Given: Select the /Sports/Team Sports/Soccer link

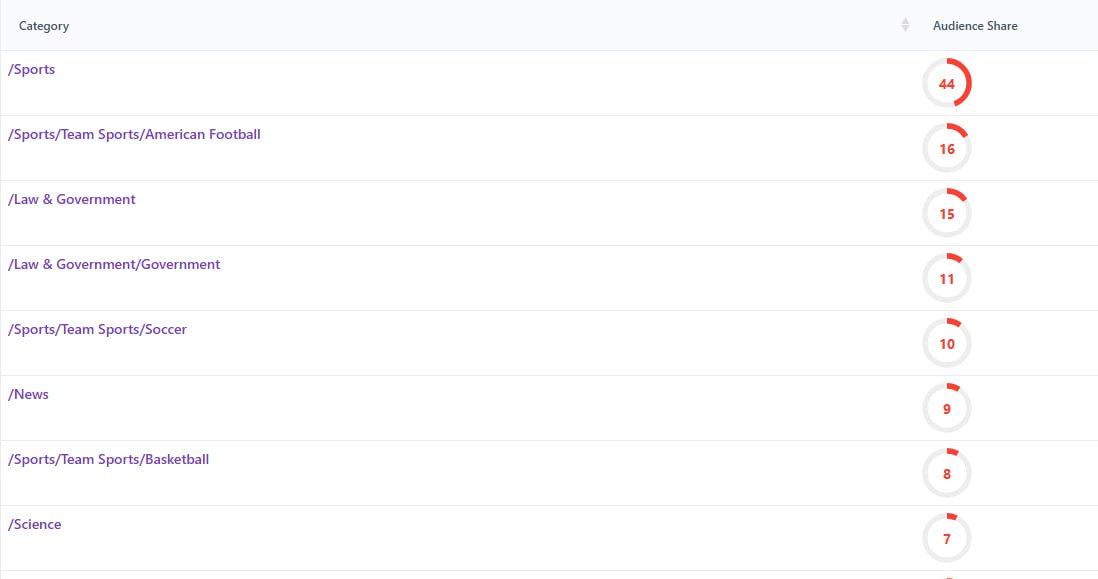Looking at the screenshot, I should point(97,330).
